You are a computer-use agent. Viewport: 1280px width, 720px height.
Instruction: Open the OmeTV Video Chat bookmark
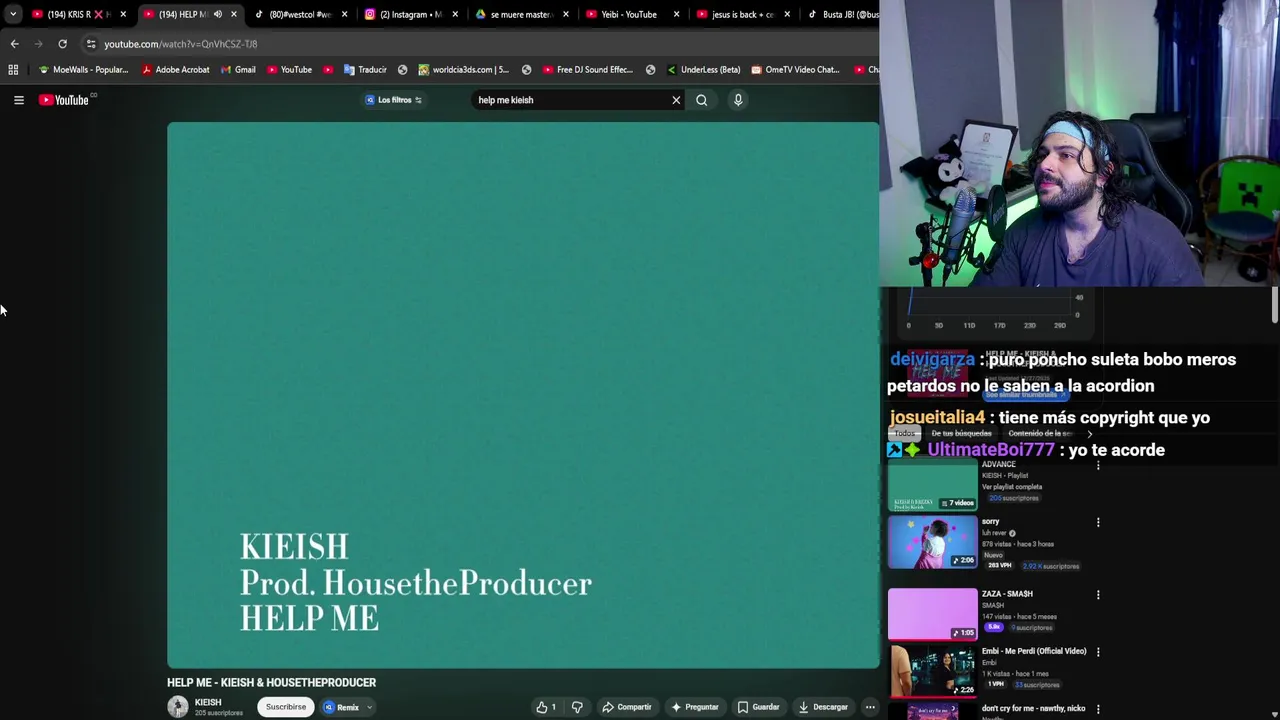point(795,70)
